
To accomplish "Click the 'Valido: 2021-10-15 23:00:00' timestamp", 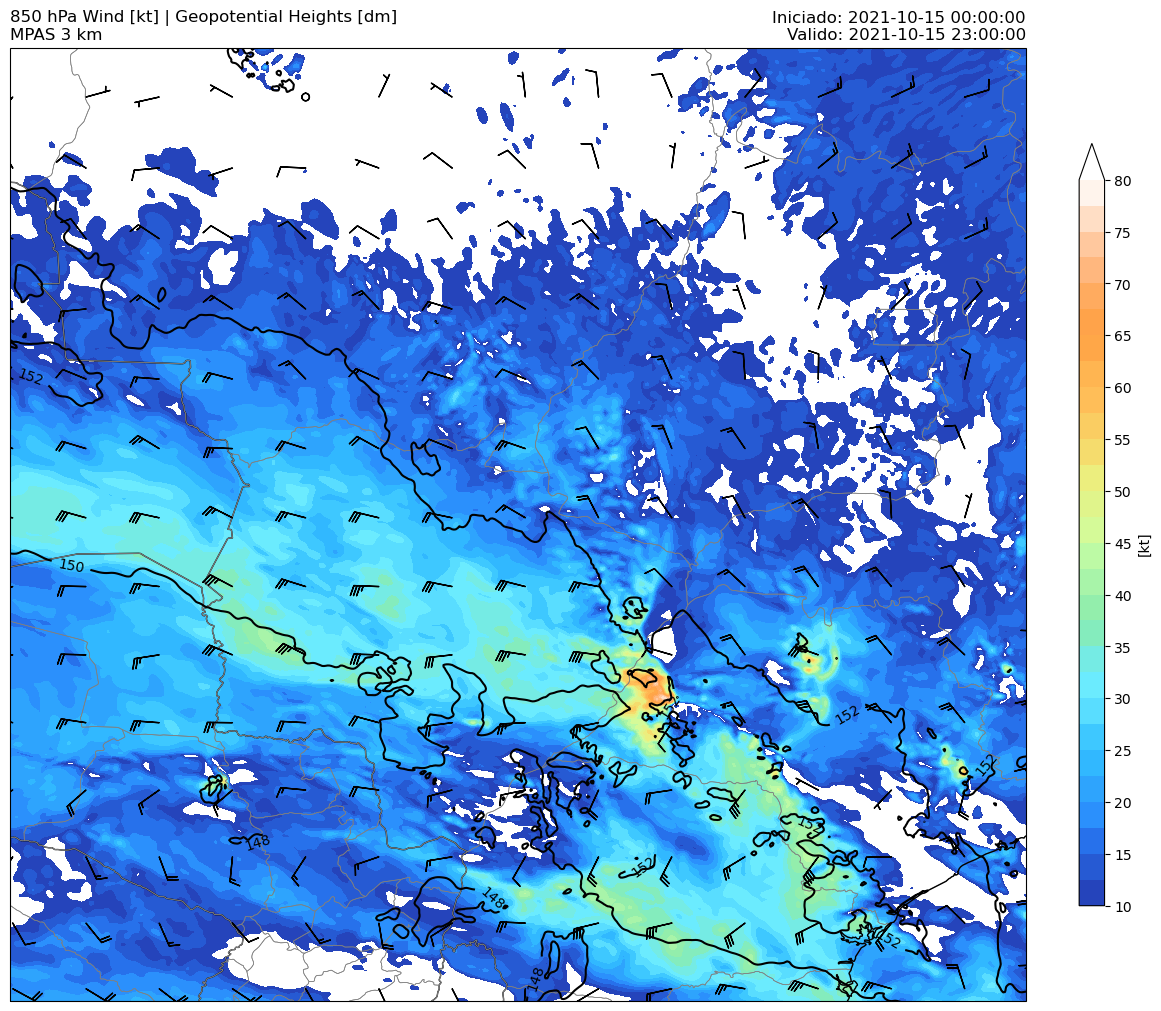I will (906, 34).
